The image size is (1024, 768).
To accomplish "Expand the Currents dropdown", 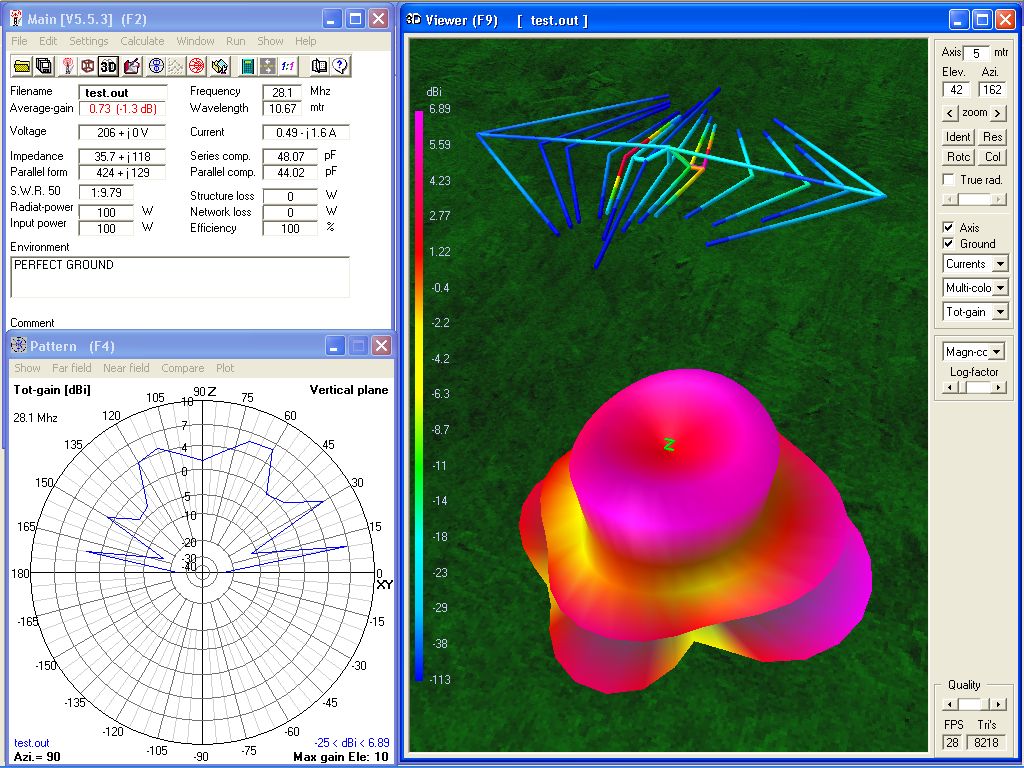I will 1000,264.
